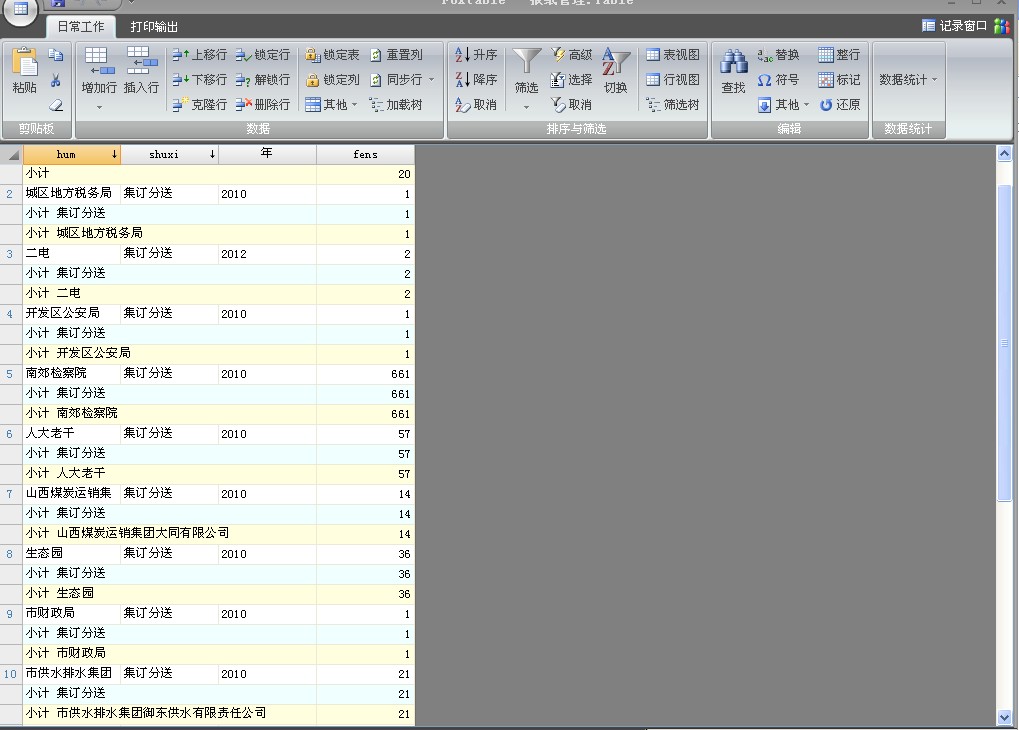Unlock row using 解锁行
1019x730 pixels.
point(263,79)
